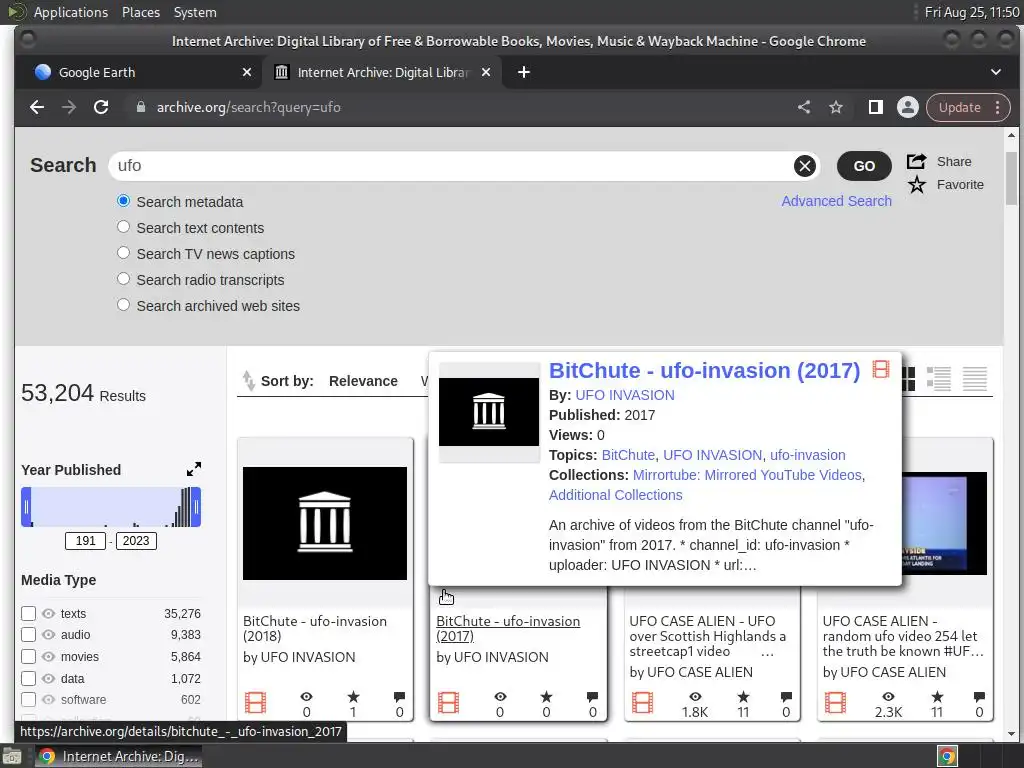Viewport: 1024px width, 768px height.
Task: Open Chrome three-dot menu
Action: click(997, 107)
